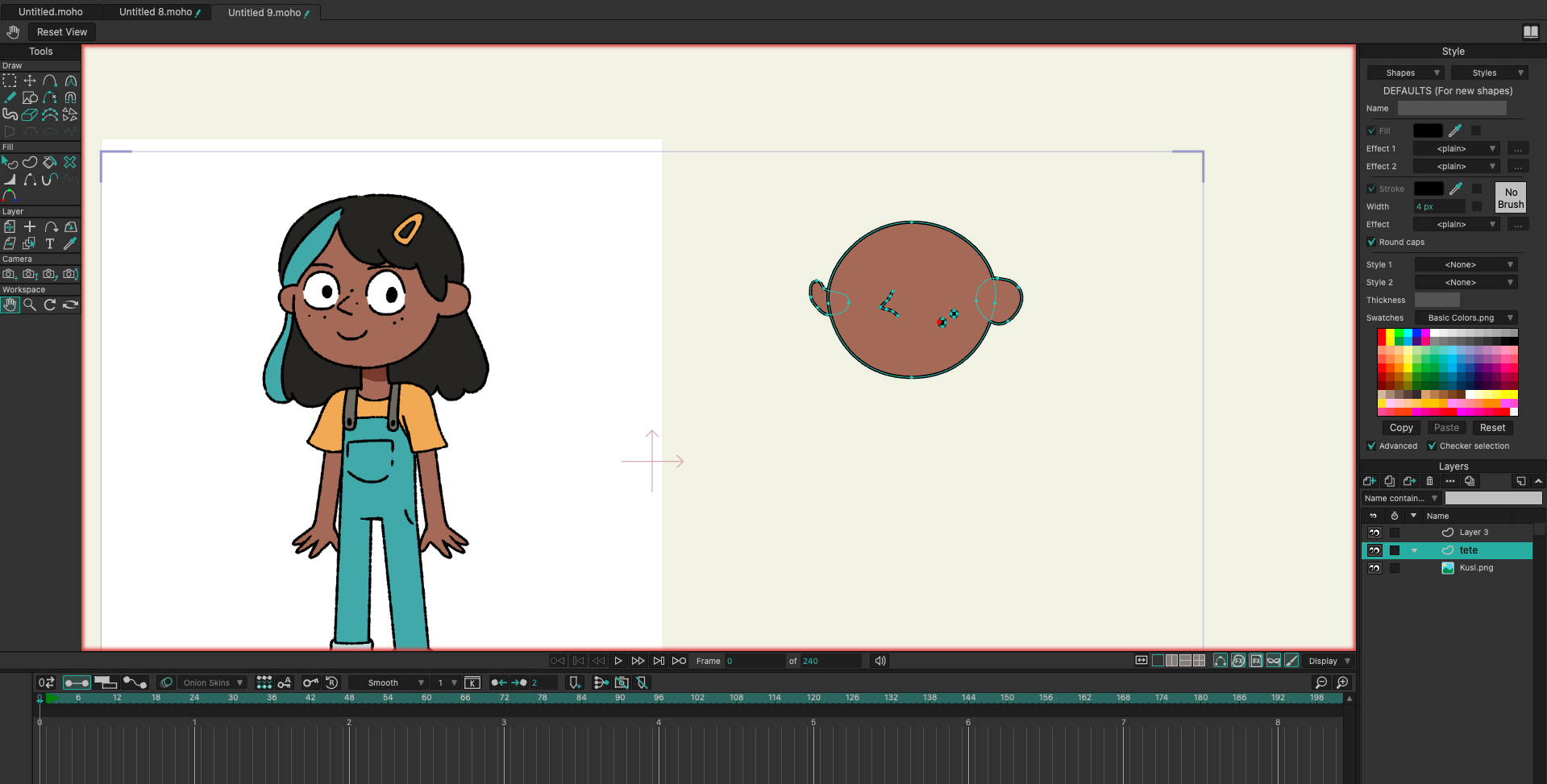Switch to the Untitled 9.moho tab
Image resolution: width=1547 pixels, height=784 pixels.
[x=266, y=12]
